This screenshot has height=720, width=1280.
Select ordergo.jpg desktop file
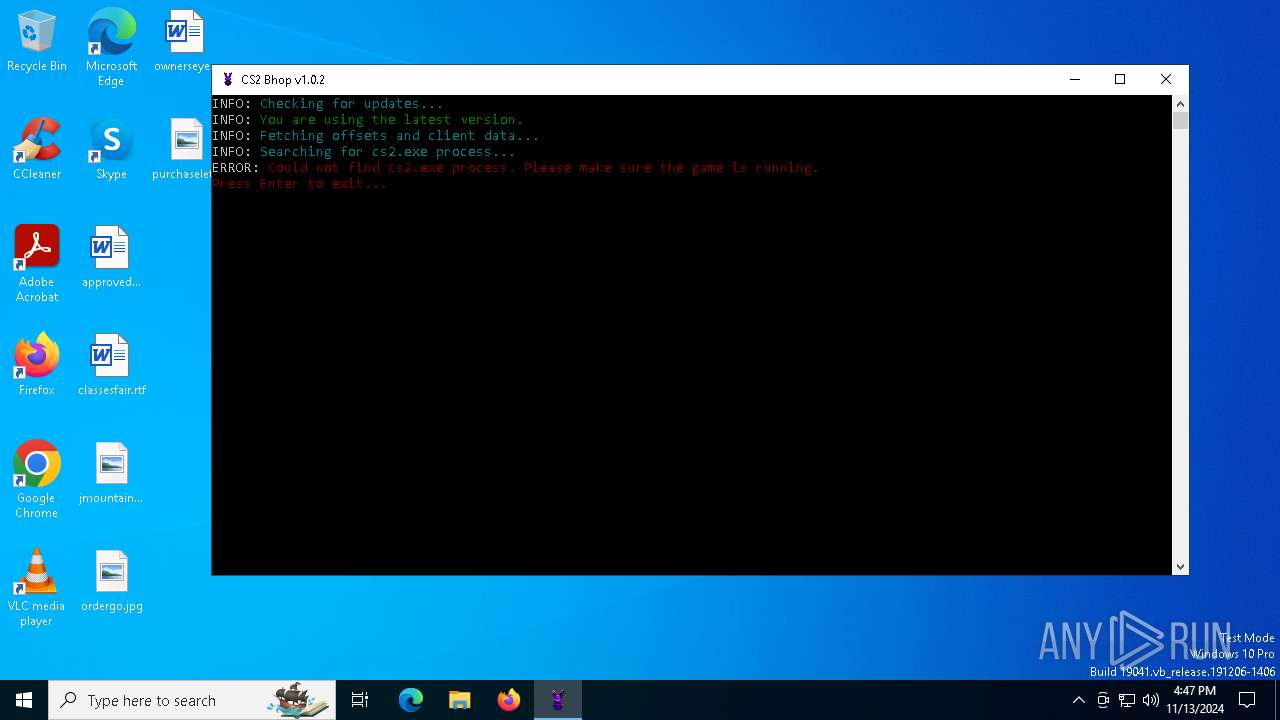(111, 582)
